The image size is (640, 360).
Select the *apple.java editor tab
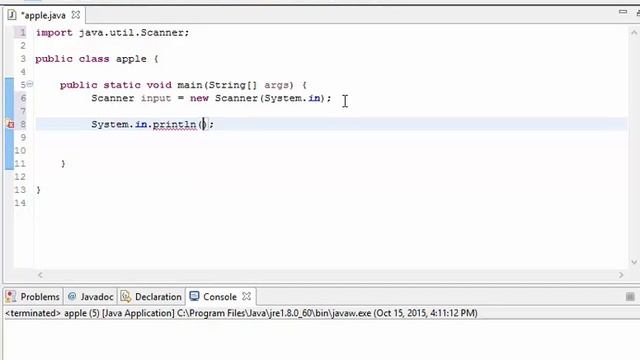(x=43, y=16)
